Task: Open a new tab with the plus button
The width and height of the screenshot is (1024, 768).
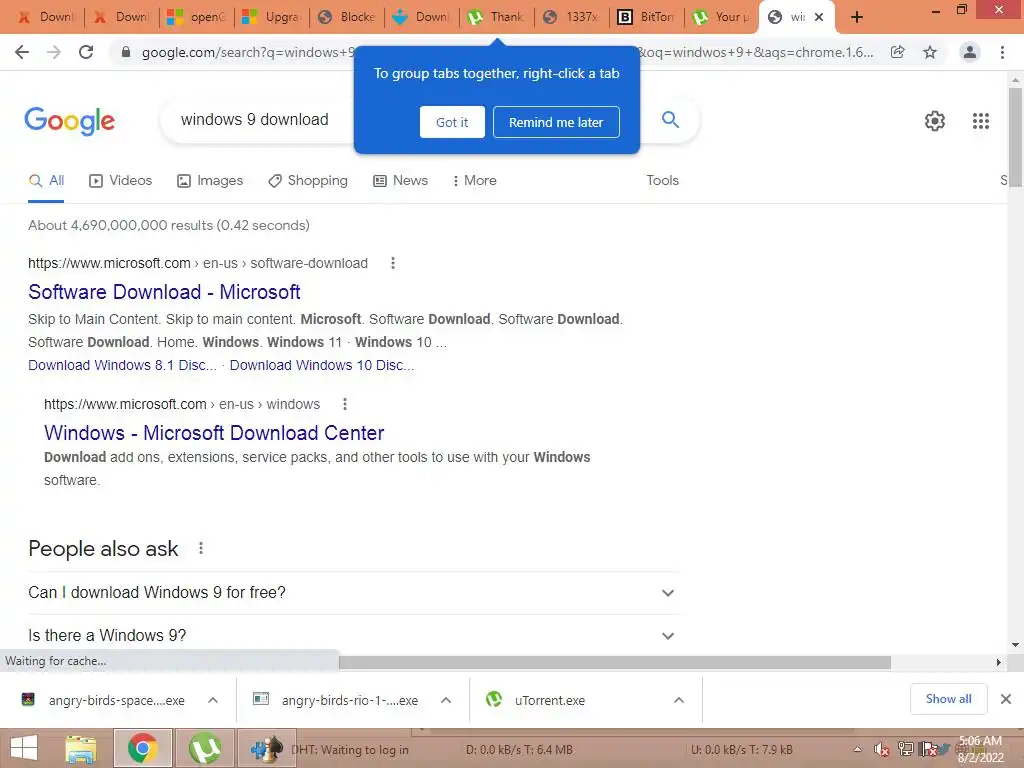Action: (x=857, y=17)
